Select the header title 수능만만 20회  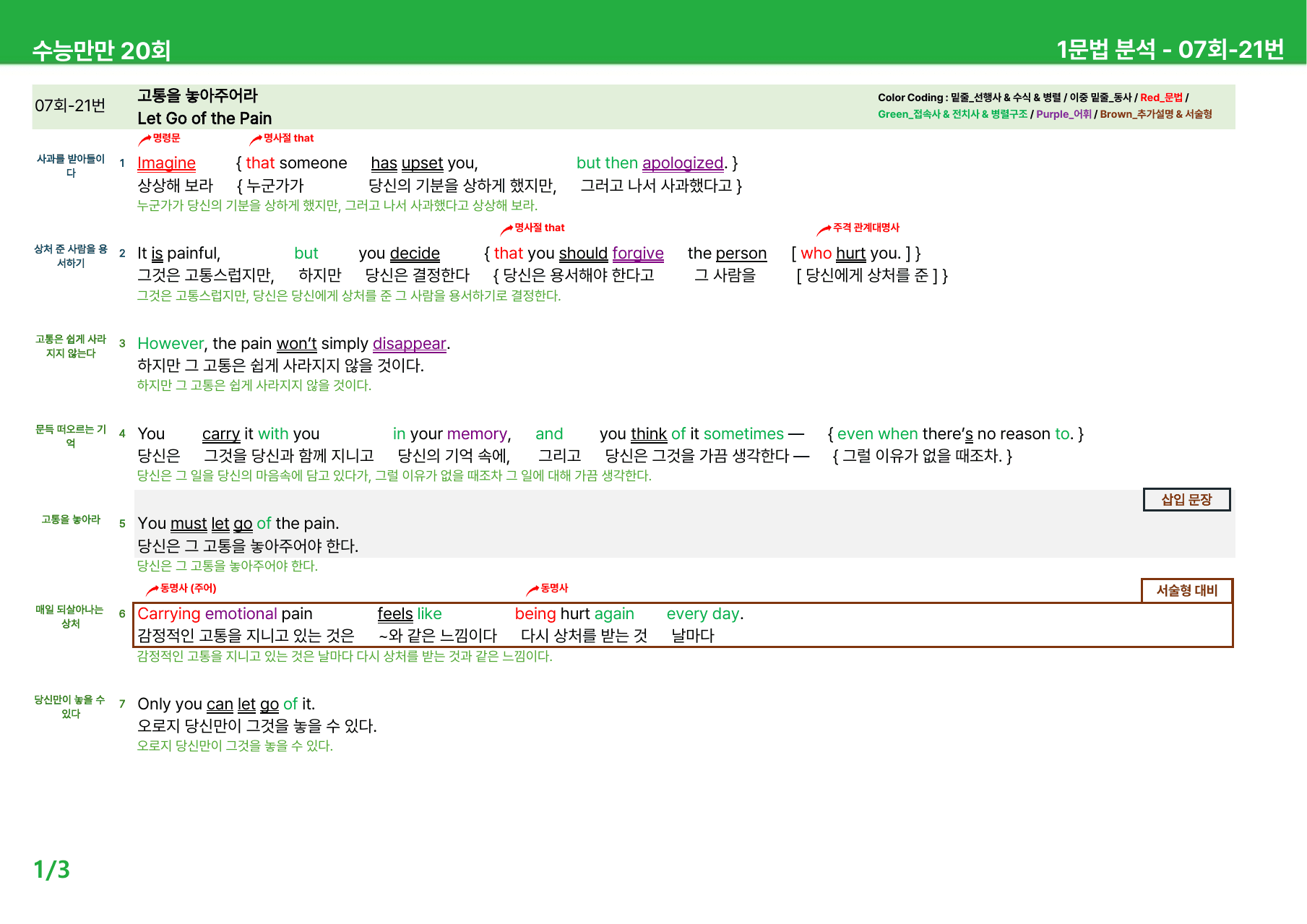(102, 51)
